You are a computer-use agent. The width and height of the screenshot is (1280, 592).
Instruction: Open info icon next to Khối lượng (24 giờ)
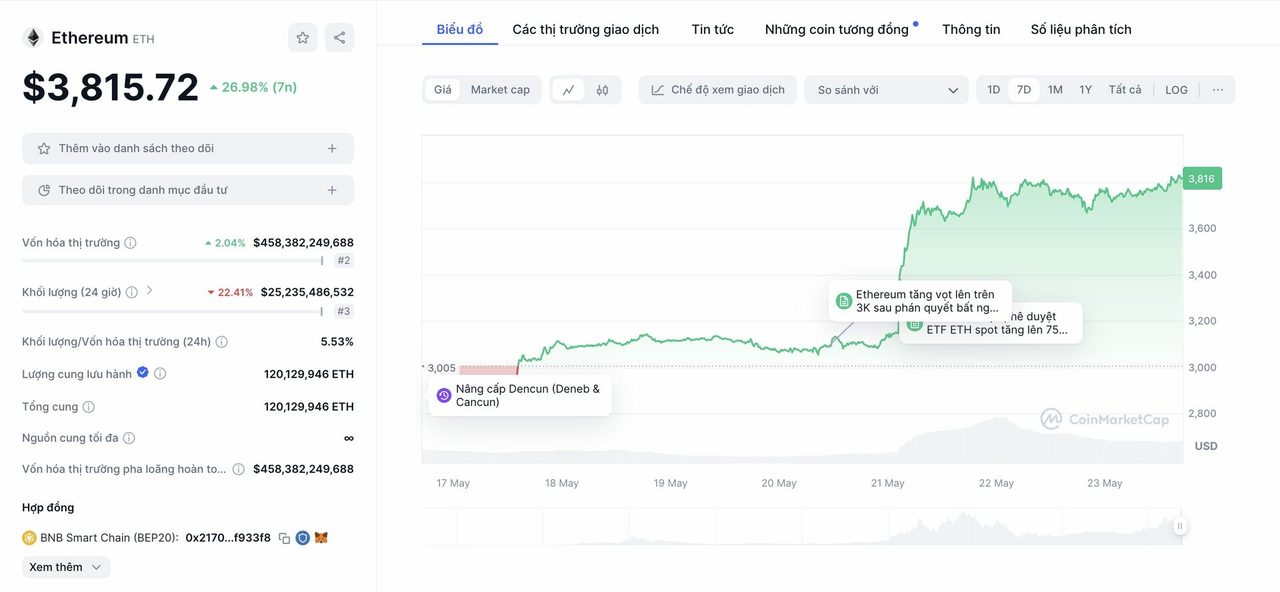pos(132,292)
